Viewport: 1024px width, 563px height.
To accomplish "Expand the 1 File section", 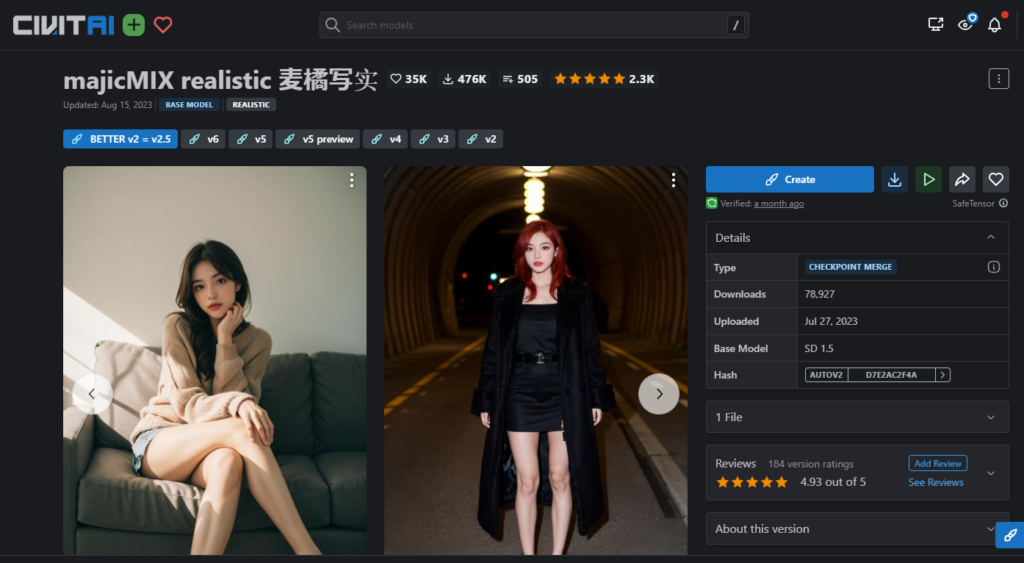I will click(990, 417).
